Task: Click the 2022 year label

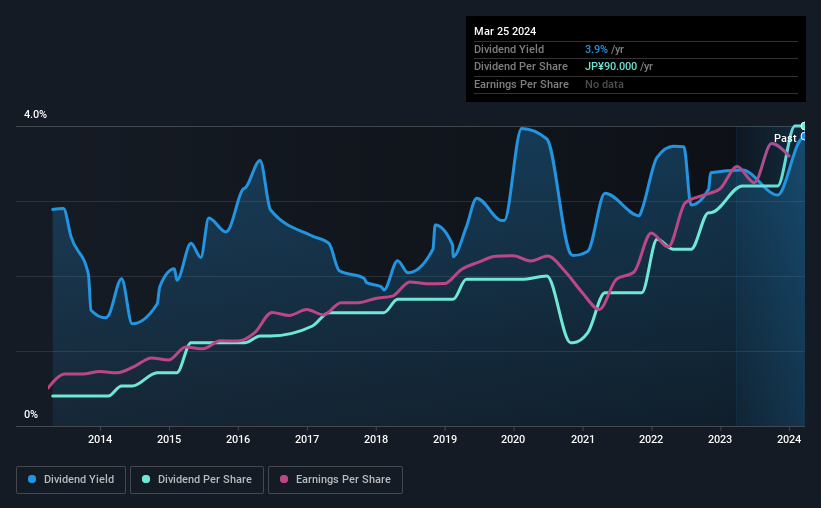Action: 651,438
